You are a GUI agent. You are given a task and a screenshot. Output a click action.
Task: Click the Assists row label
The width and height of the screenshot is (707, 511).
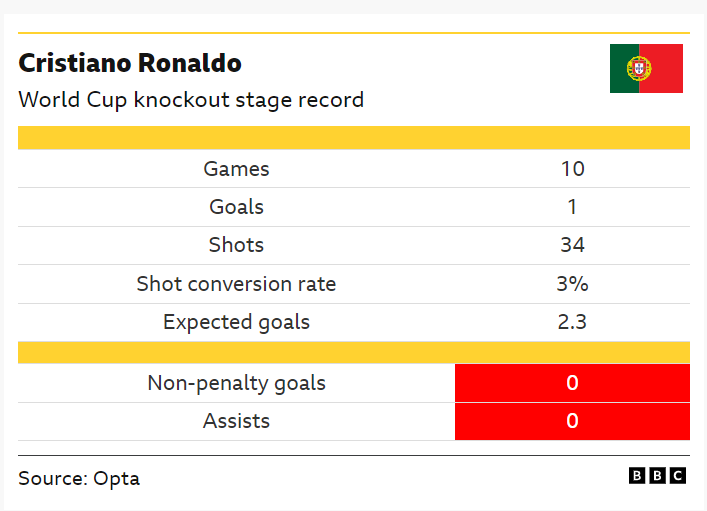236,421
